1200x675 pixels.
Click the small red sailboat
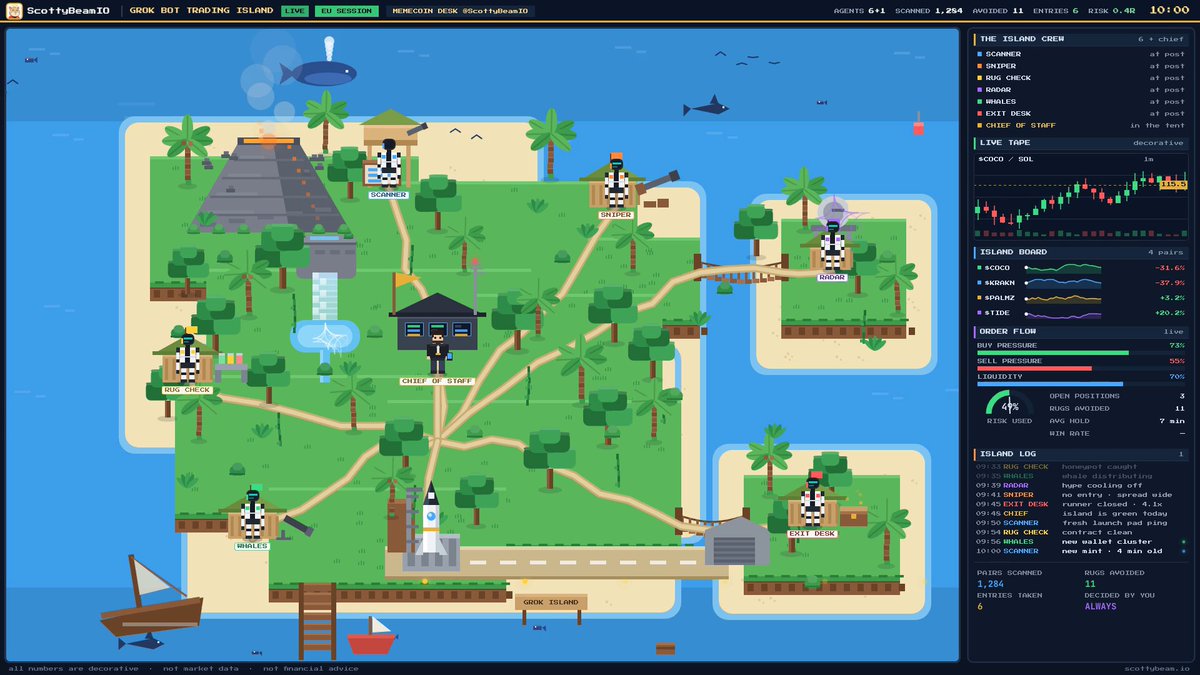[371, 636]
